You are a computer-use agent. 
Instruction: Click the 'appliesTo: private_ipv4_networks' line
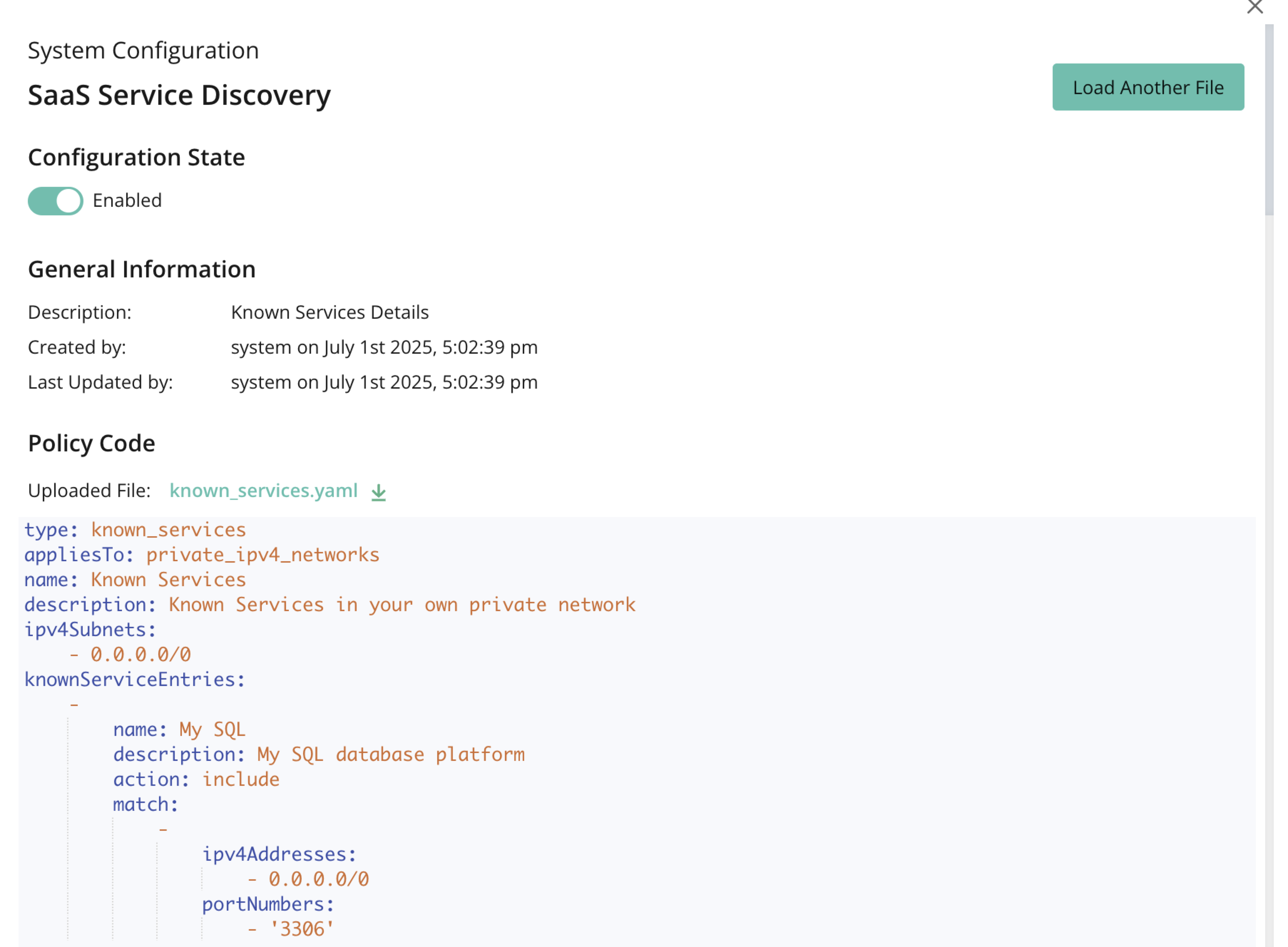click(x=202, y=555)
